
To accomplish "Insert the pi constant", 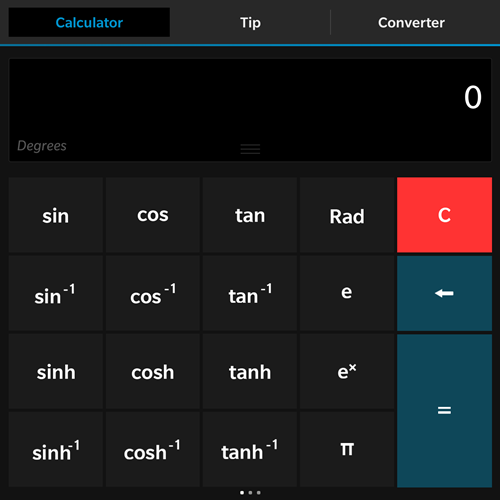I will (347, 449).
